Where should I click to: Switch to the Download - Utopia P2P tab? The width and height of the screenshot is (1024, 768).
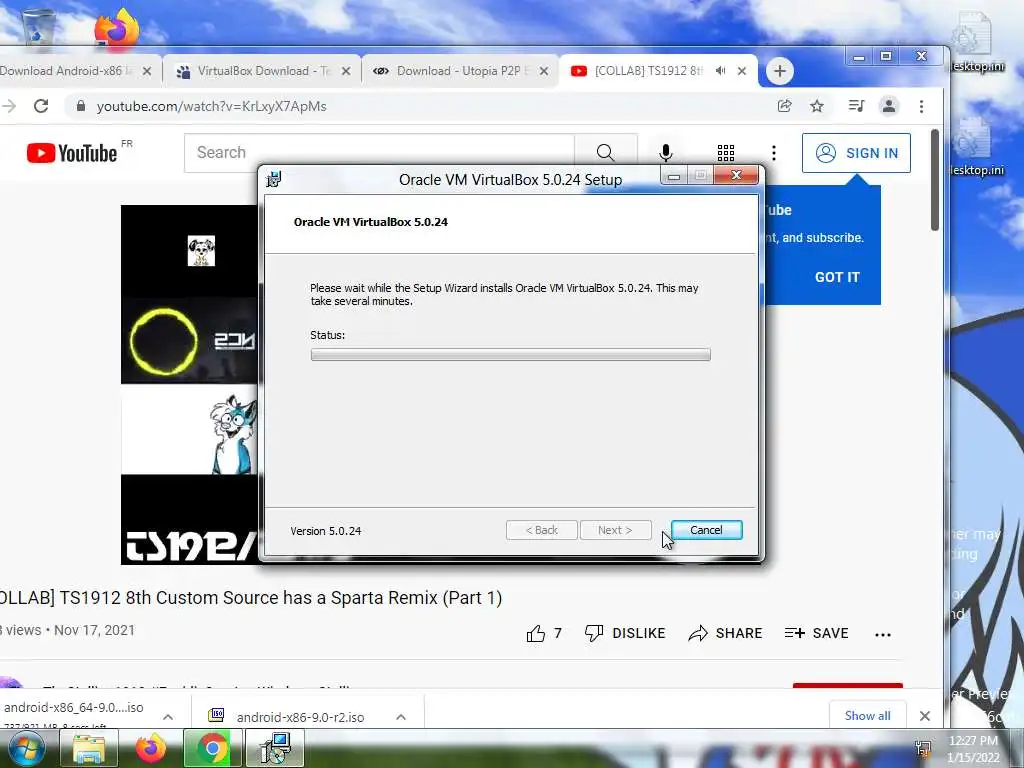[x=458, y=71]
